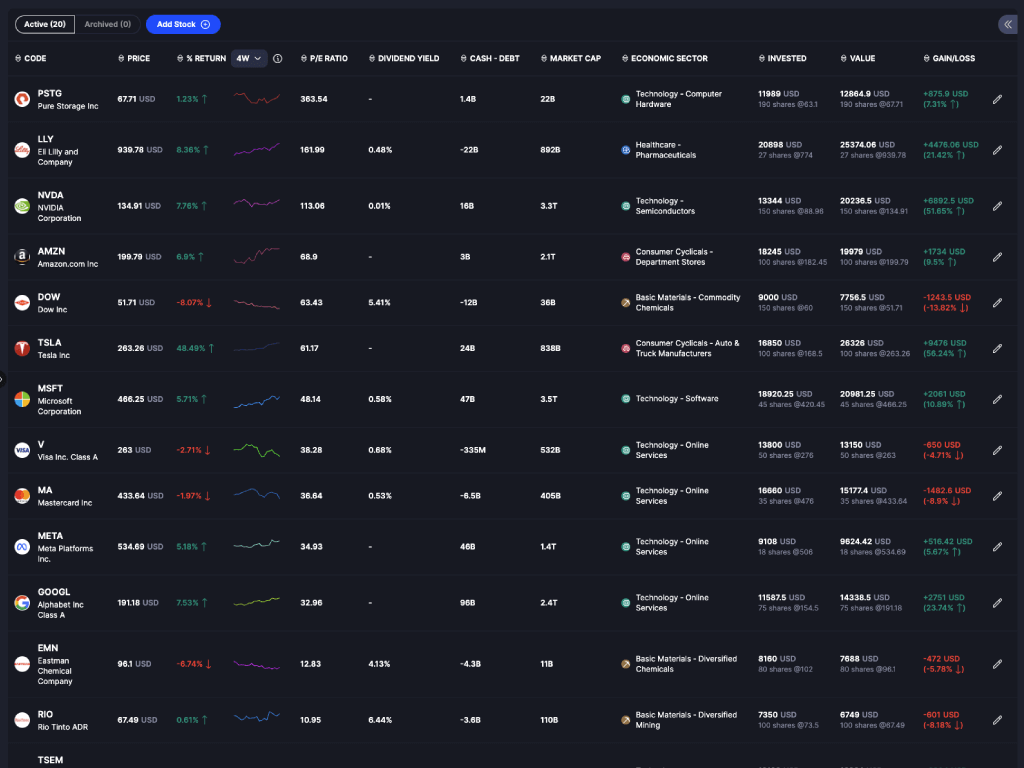Click the Add Stock button

click(x=183, y=24)
